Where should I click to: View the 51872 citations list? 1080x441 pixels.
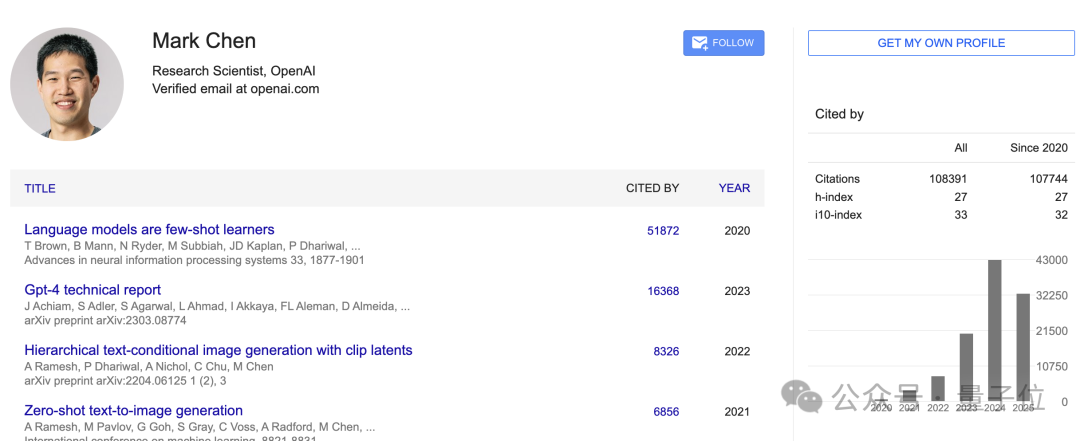tap(663, 231)
